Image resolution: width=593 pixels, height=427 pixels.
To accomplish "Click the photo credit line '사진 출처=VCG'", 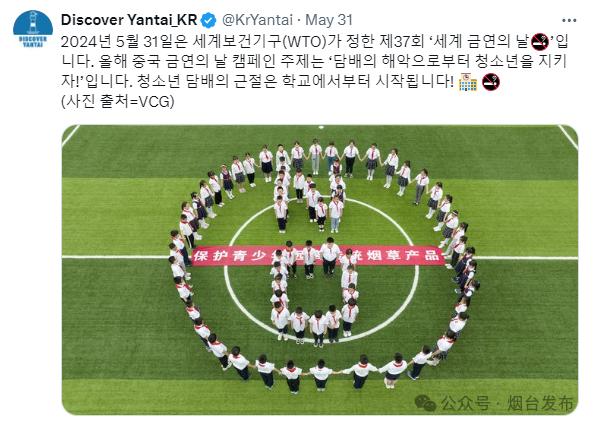I will tap(118, 101).
